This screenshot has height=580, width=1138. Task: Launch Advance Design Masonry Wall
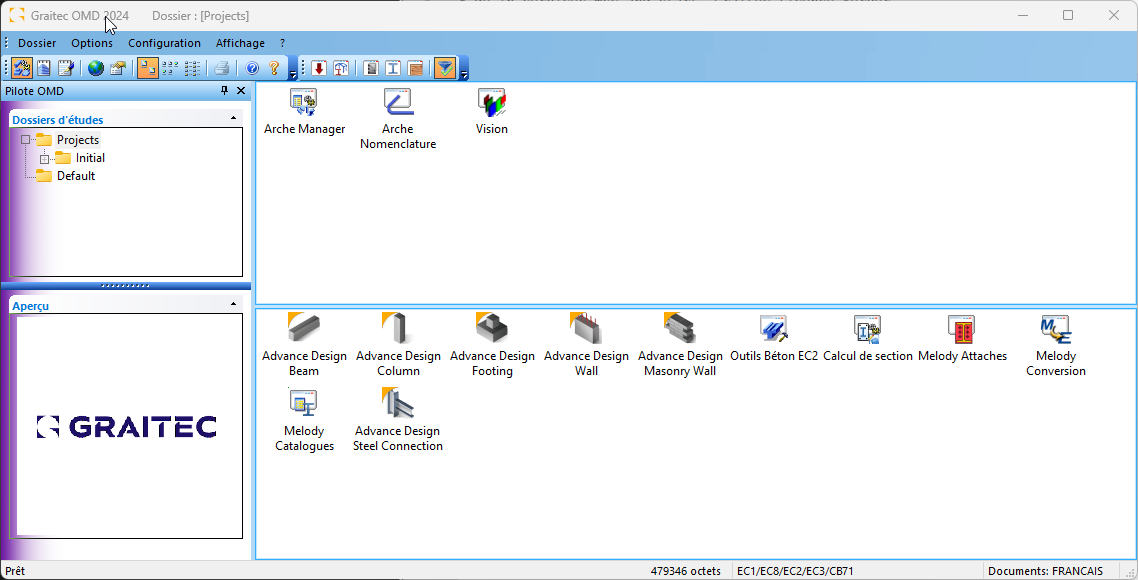pos(680,346)
